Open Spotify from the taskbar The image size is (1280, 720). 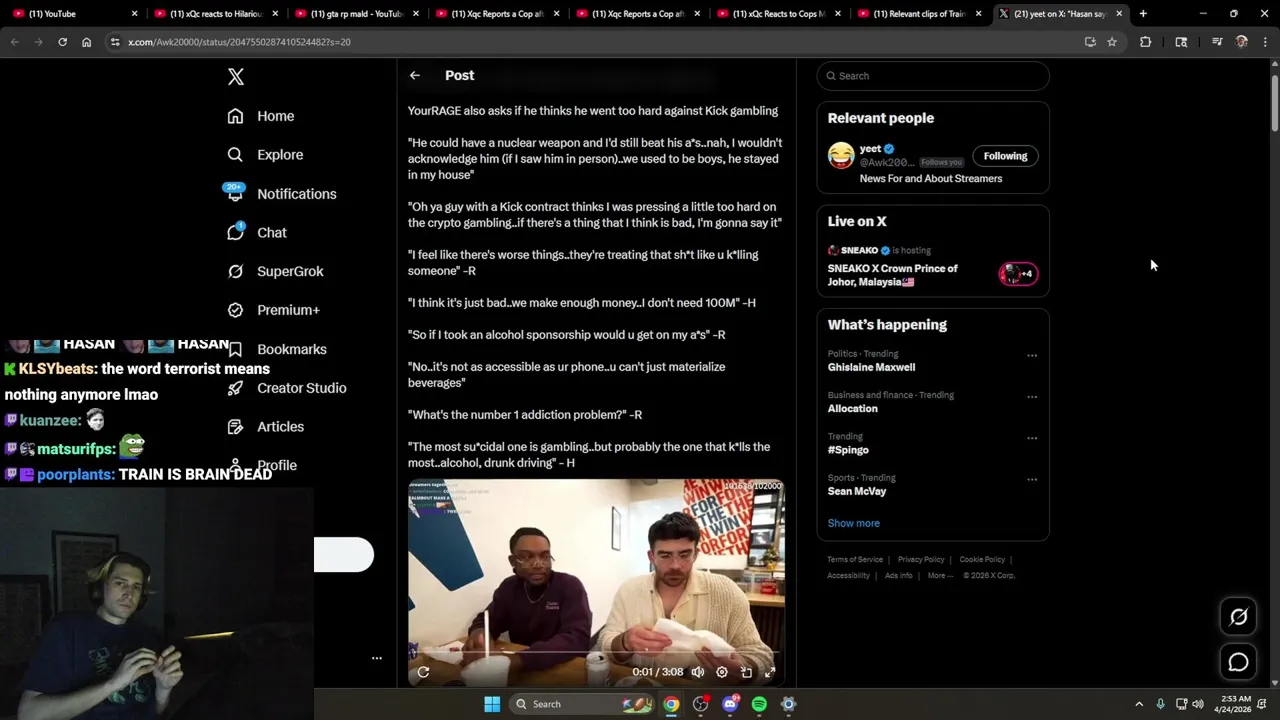(x=759, y=704)
